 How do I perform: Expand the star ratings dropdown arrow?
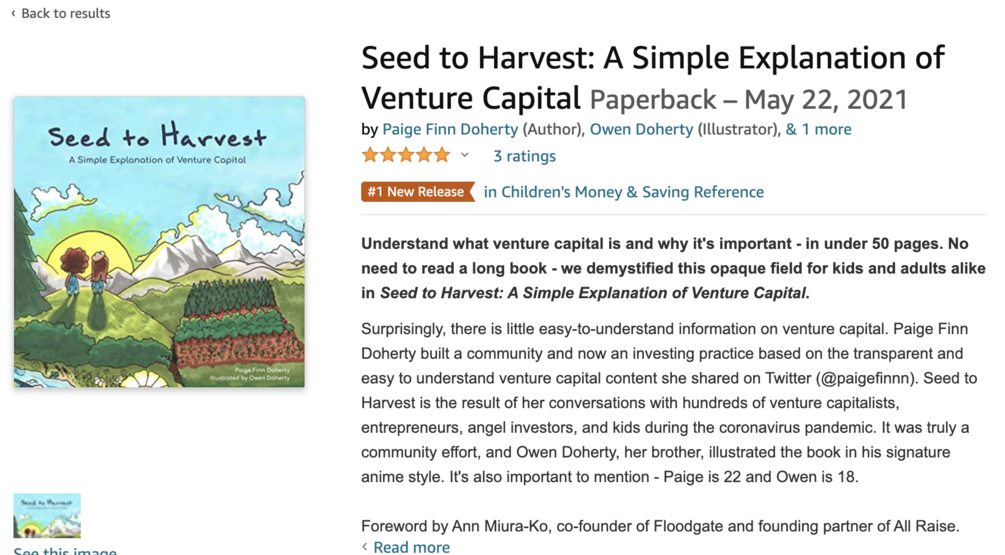tap(464, 155)
